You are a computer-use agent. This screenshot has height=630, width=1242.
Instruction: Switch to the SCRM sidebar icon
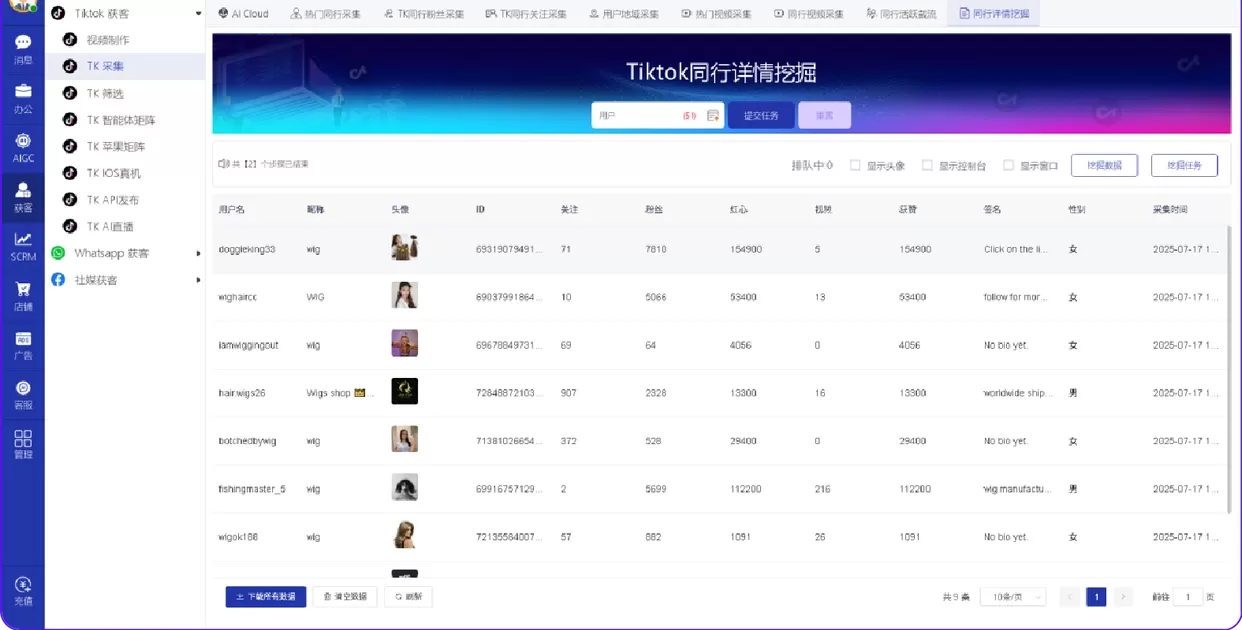[x=22, y=245]
